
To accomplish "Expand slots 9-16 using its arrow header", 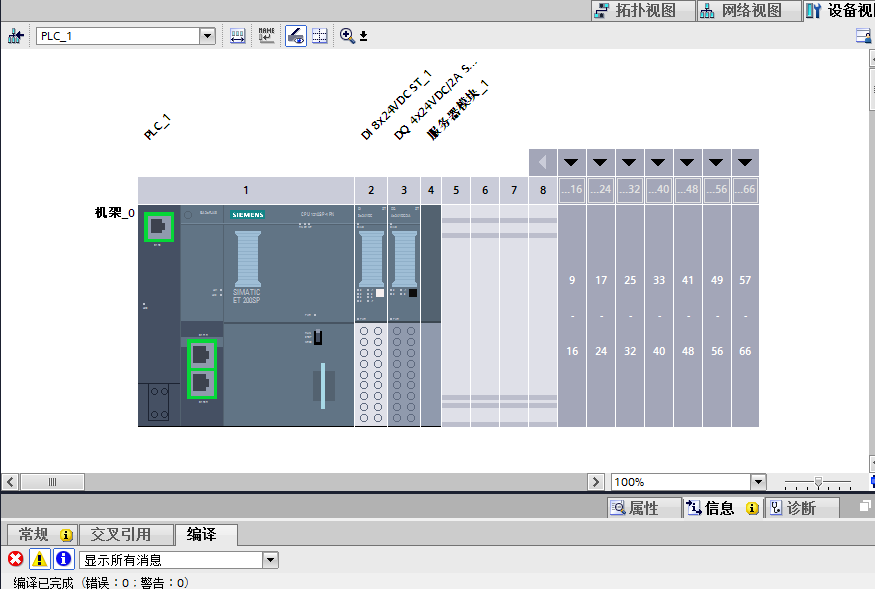I will click(572, 162).
